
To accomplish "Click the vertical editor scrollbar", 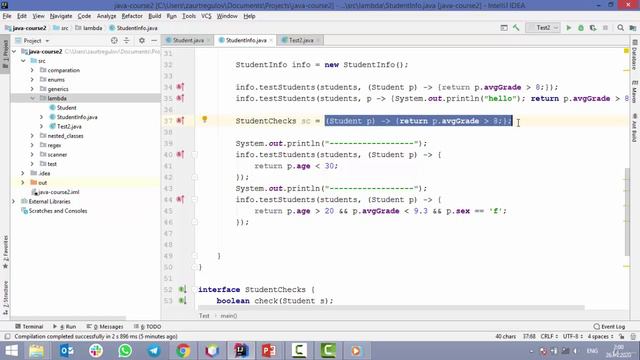I will 627,211.
